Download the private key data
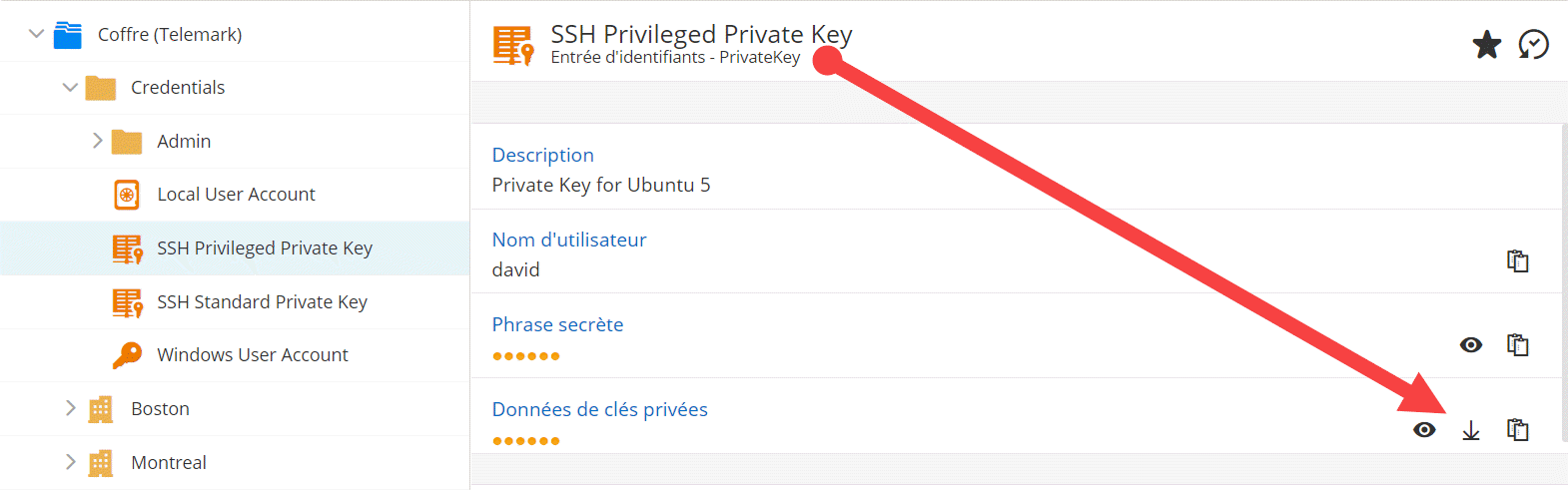1568x490 pixels. [1471, 430]
